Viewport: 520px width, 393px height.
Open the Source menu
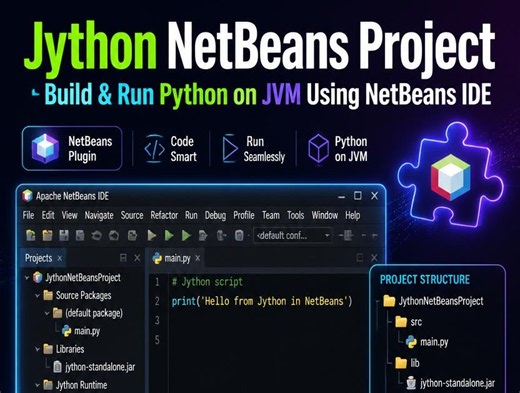tap(132, 215)
